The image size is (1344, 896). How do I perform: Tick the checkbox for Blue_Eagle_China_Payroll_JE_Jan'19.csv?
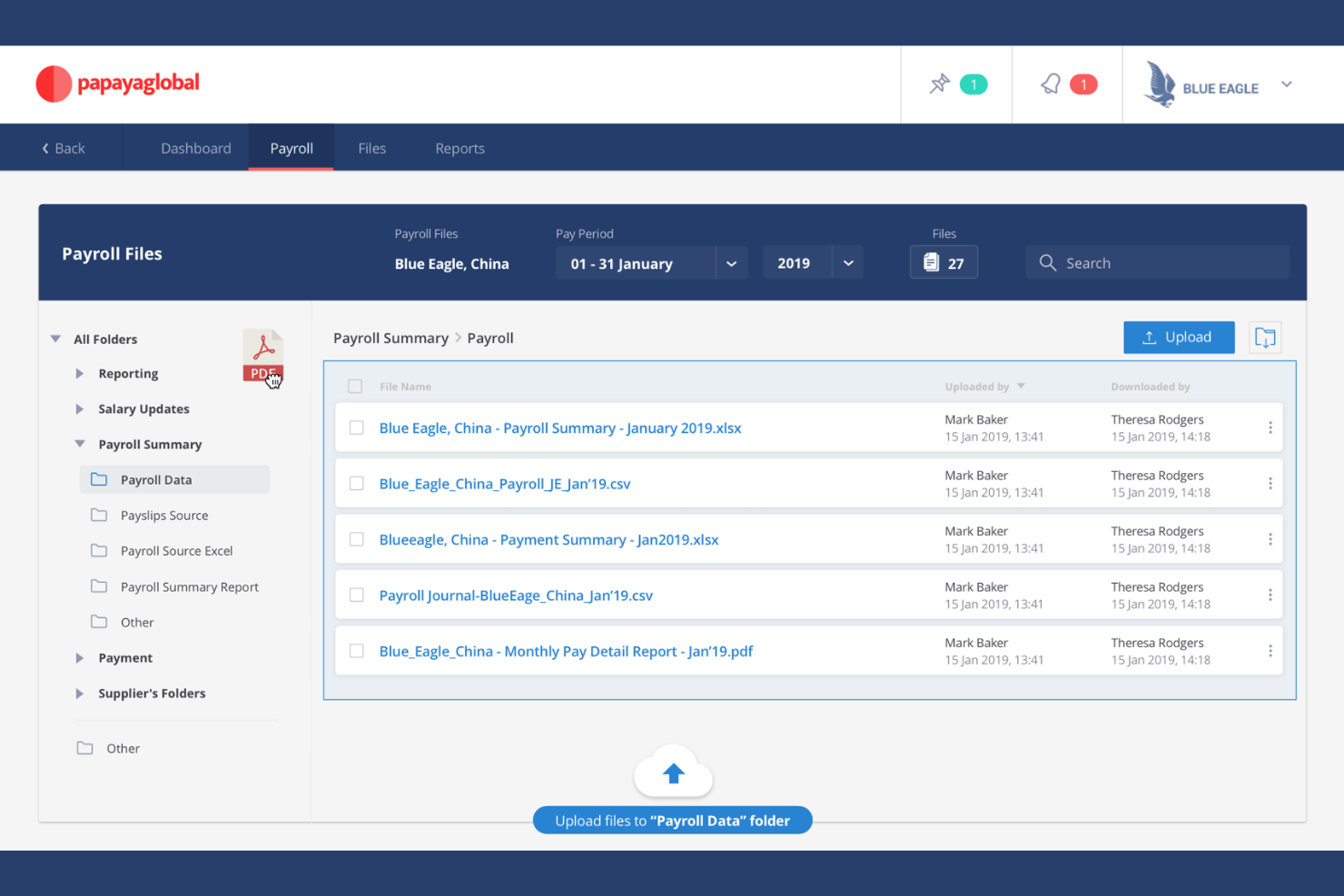click(355, 483)
